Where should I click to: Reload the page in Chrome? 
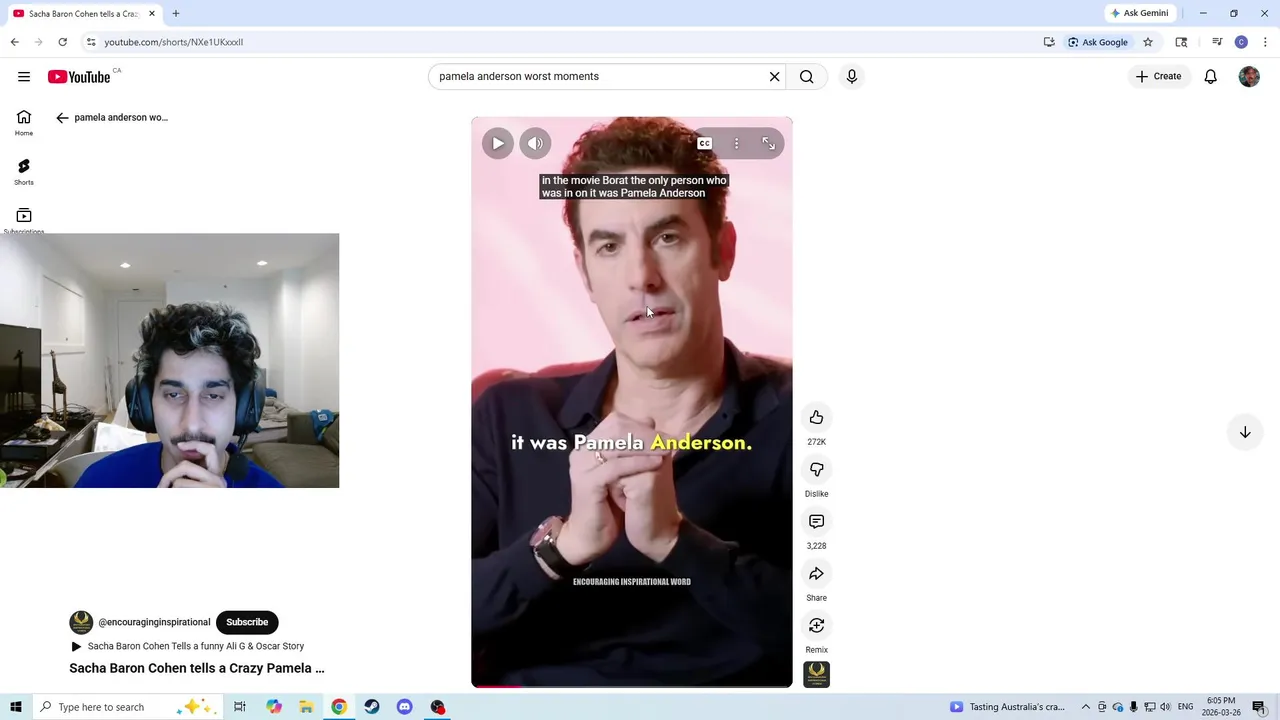click(62, 42)
